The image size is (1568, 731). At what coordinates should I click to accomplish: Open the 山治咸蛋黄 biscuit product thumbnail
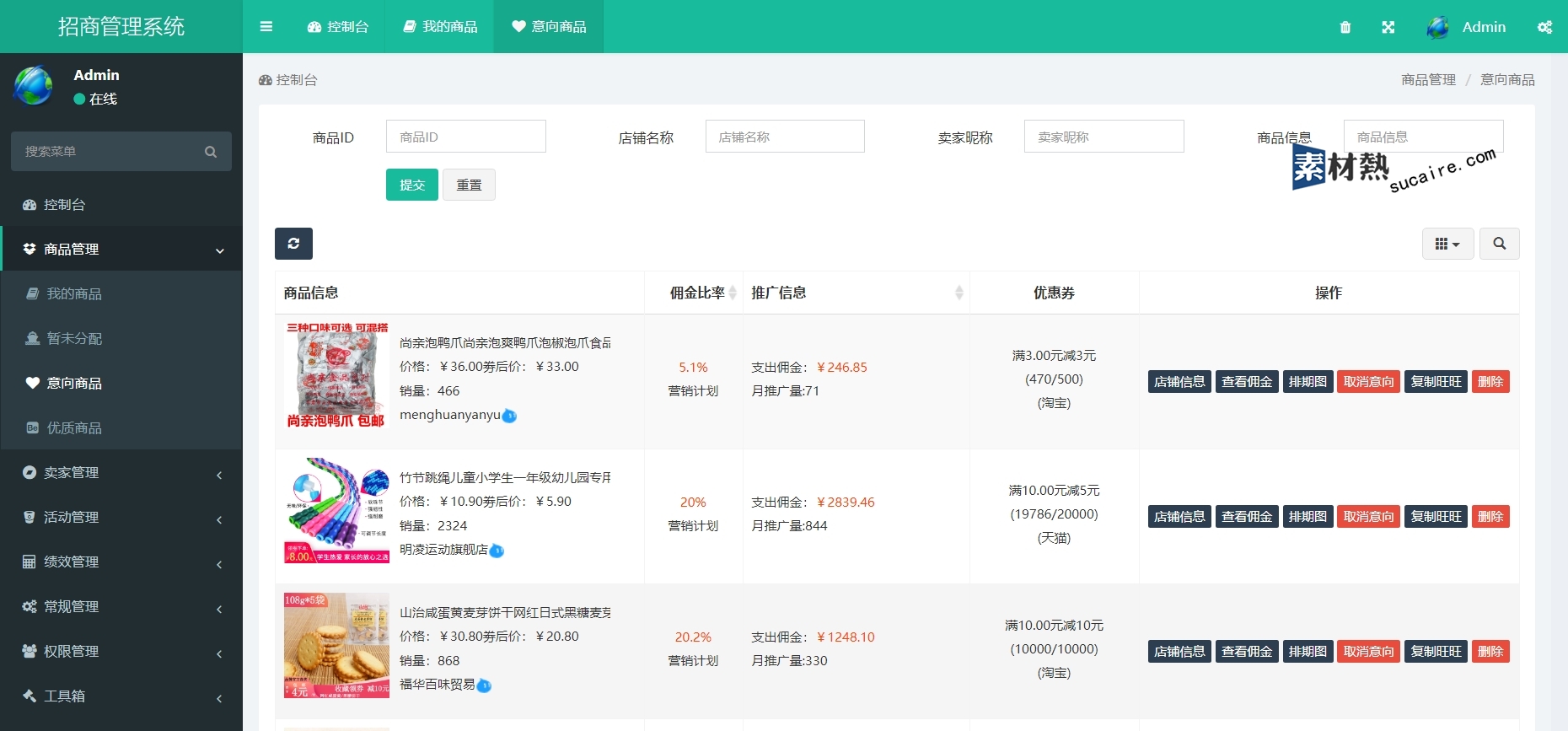tap(336, 645)
